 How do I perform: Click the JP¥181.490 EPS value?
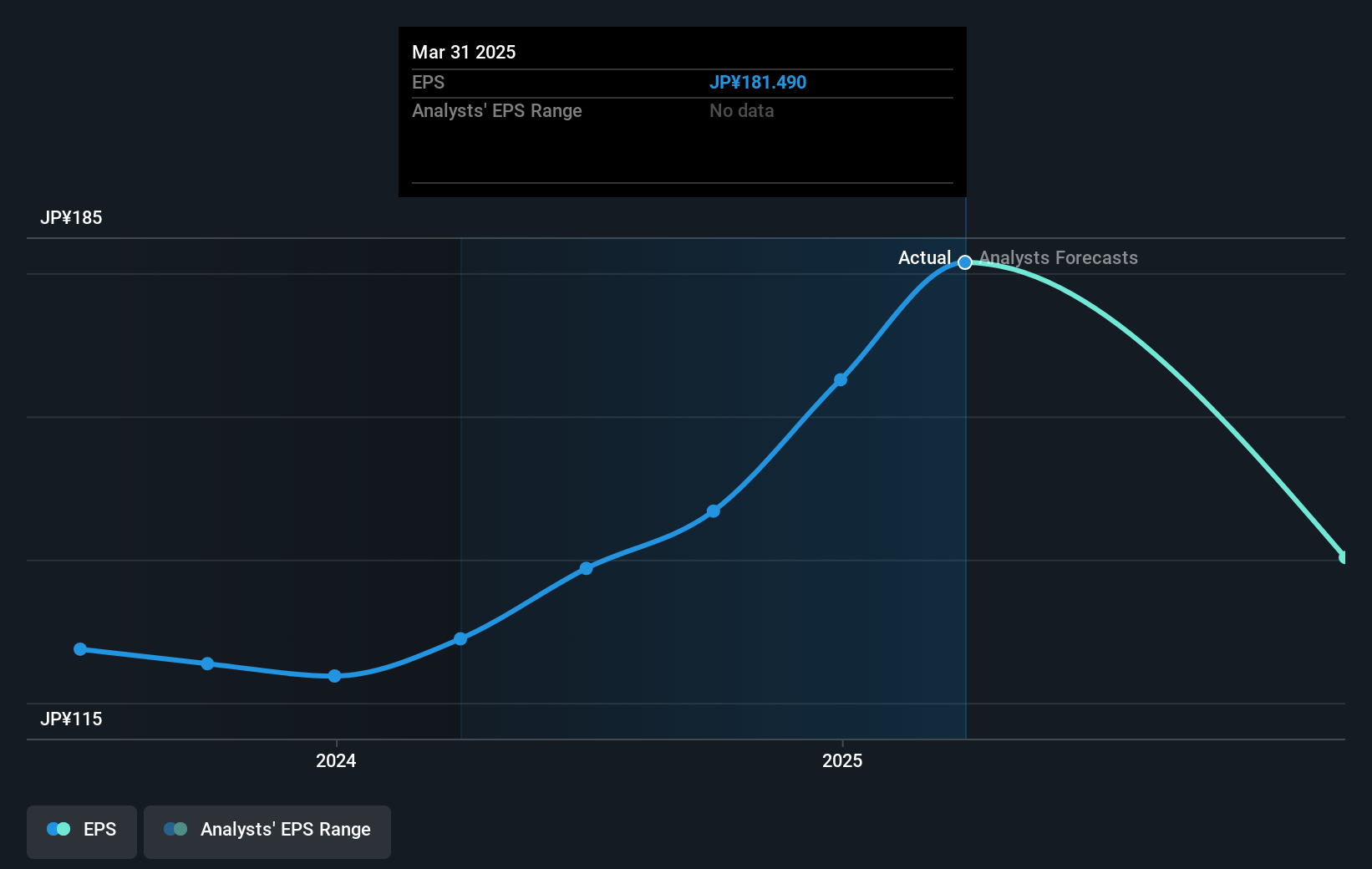(x=758, y=83)
